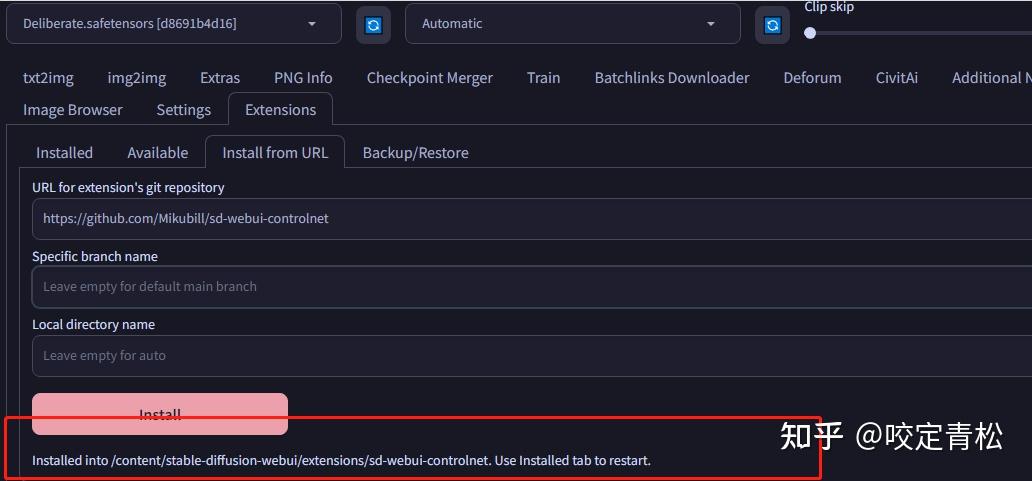Select the PNG Info tab
This screenshot has width=1032, height=481.
click(303, 78)
